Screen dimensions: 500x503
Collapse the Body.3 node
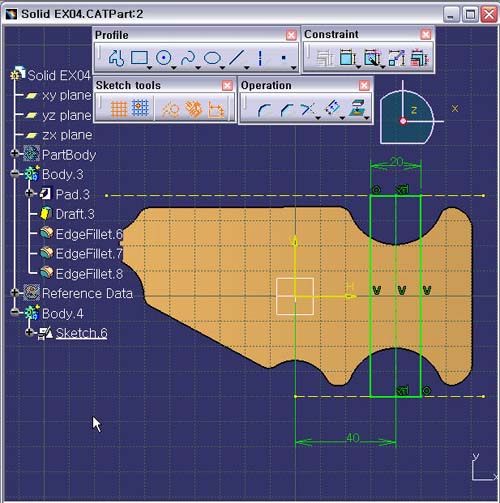pyautogui.click(x=14, y=174)
